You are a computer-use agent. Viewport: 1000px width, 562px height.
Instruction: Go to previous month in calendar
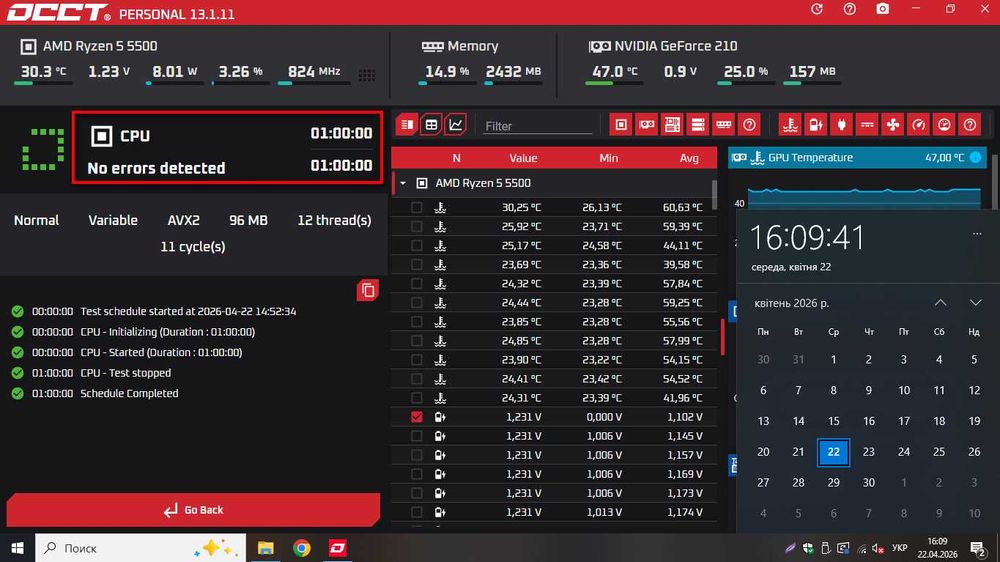[x=940, y=303]
